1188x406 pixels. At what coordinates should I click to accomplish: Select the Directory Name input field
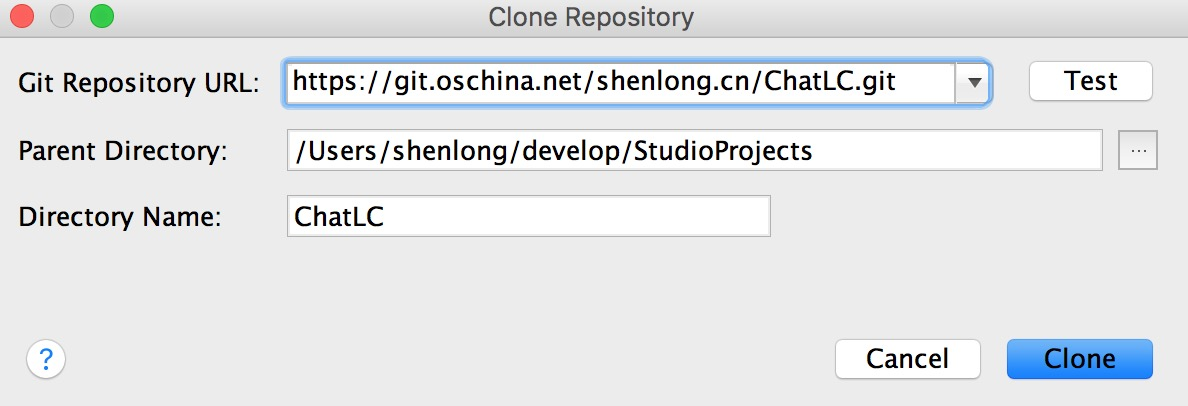[x=528, y=216]
